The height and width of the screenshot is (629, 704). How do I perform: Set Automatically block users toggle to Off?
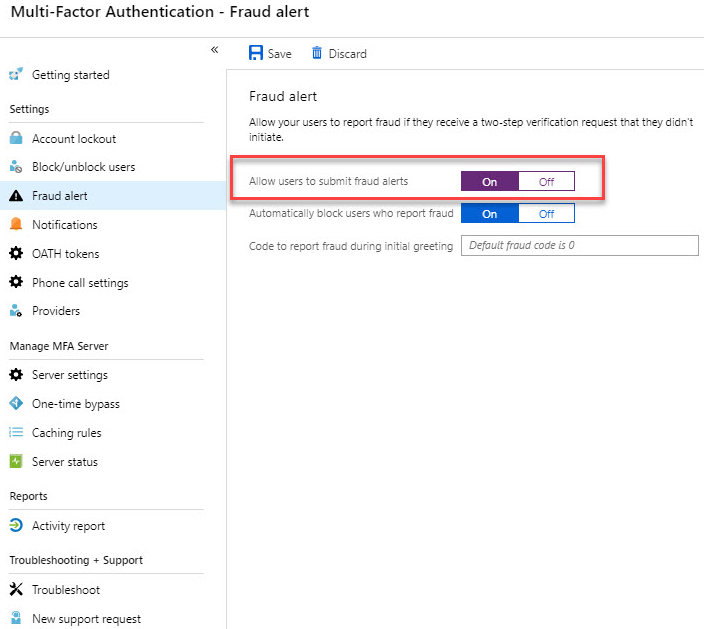pos(546,214)
